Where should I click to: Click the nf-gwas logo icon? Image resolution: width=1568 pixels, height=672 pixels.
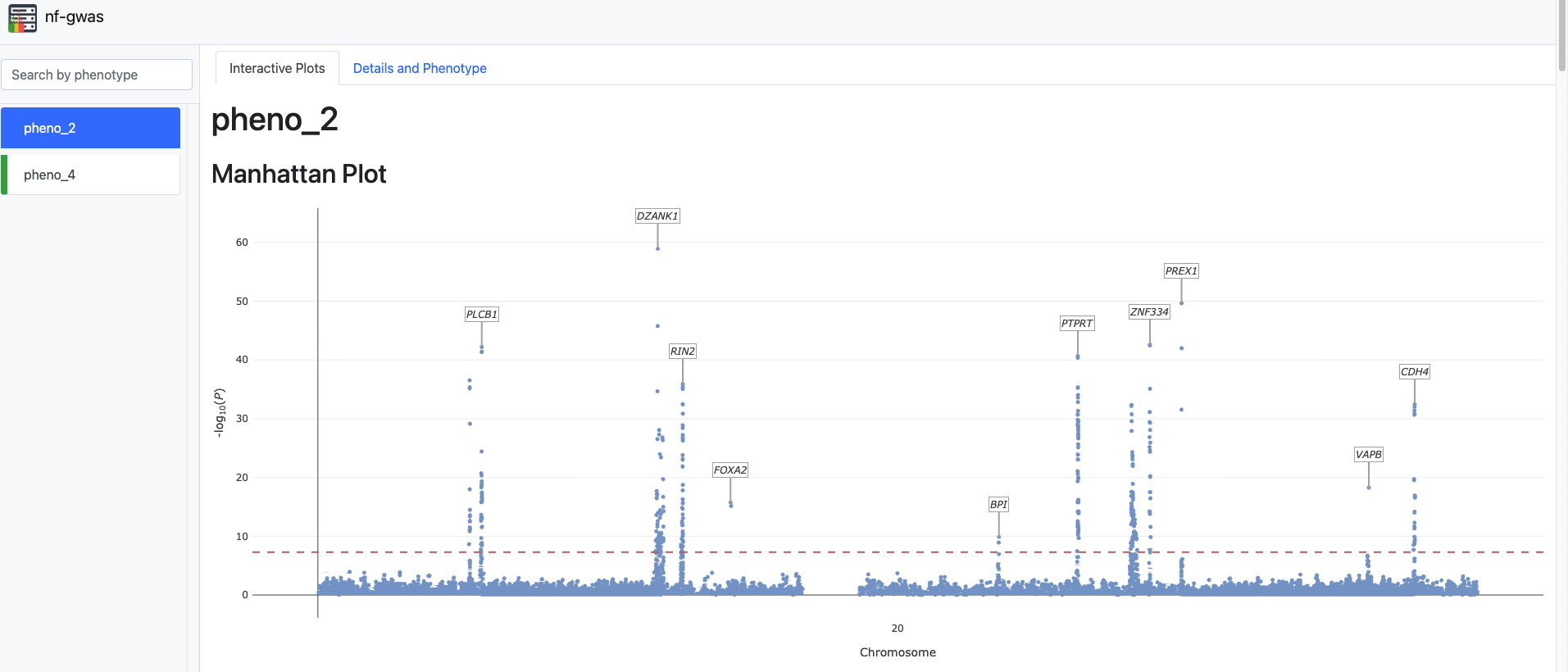pos(22,17)
